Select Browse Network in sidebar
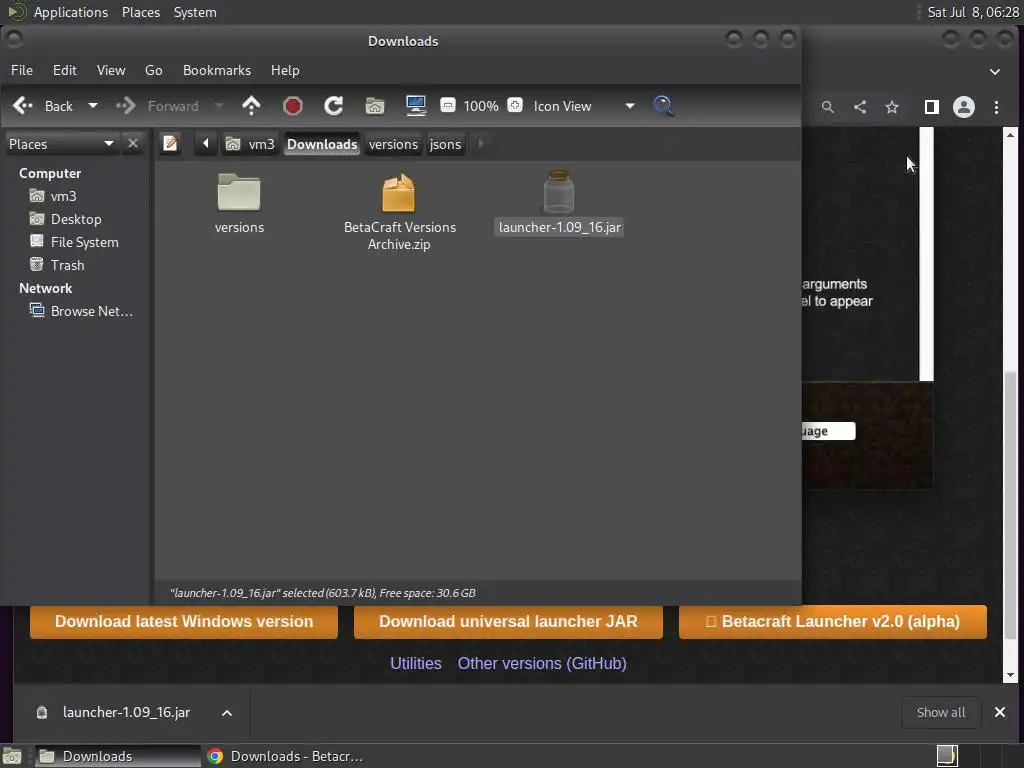 [82, 312]
